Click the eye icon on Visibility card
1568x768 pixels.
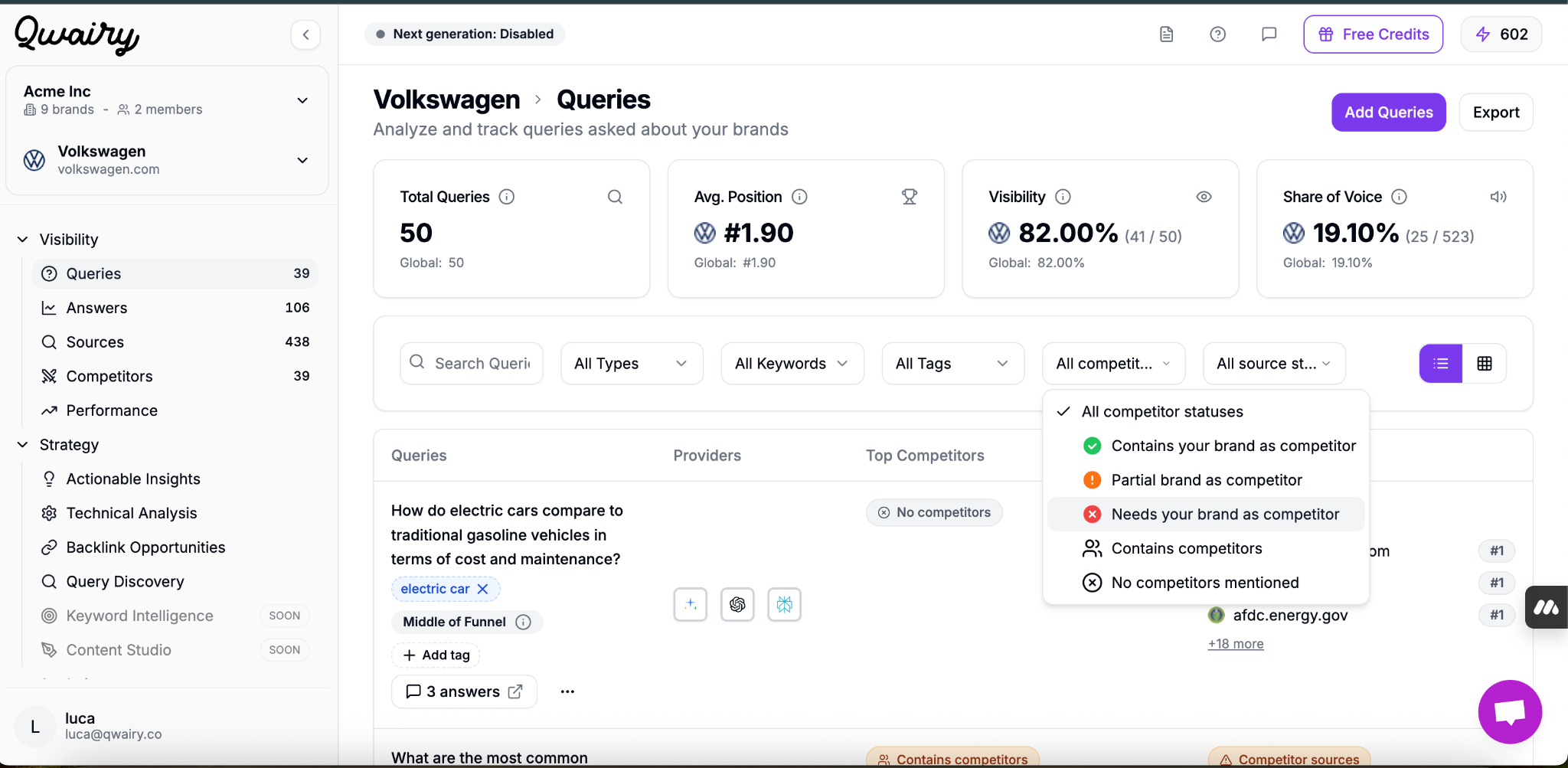click(1204, 197)
